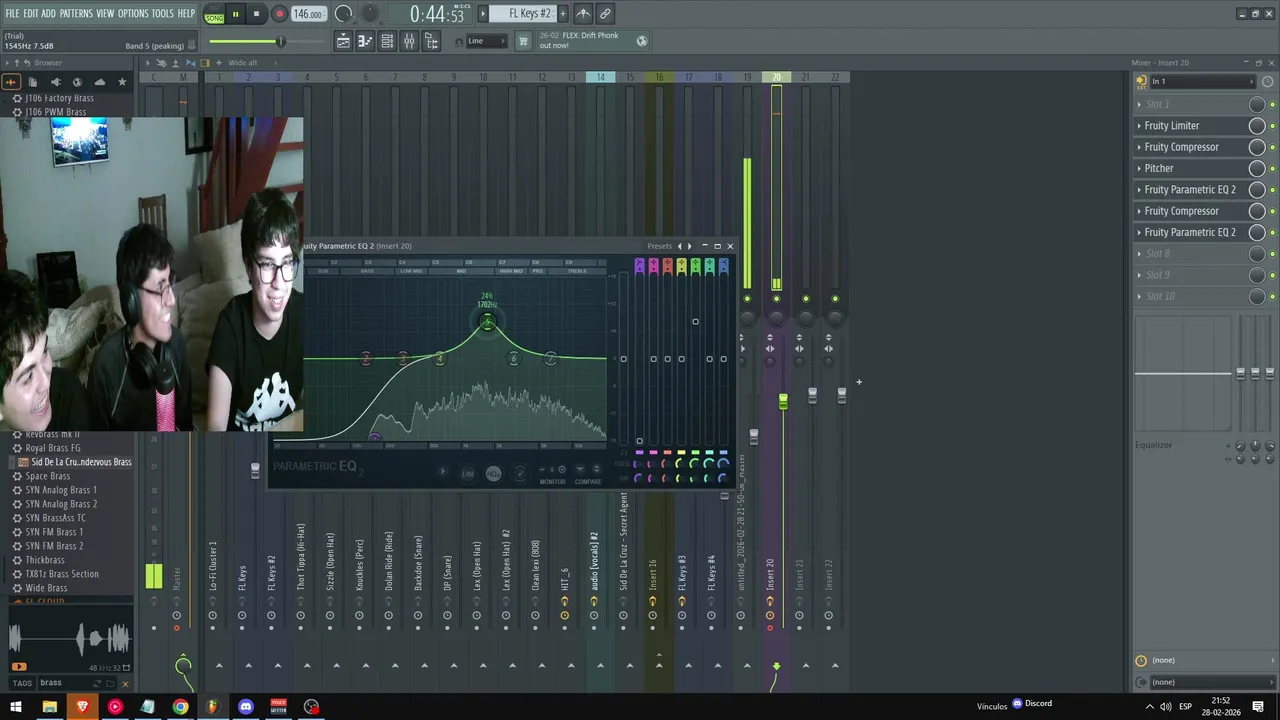Select the browser speaker tab icon
The width and height of the screenshot is (1280, 720).
tap(55, 82)
